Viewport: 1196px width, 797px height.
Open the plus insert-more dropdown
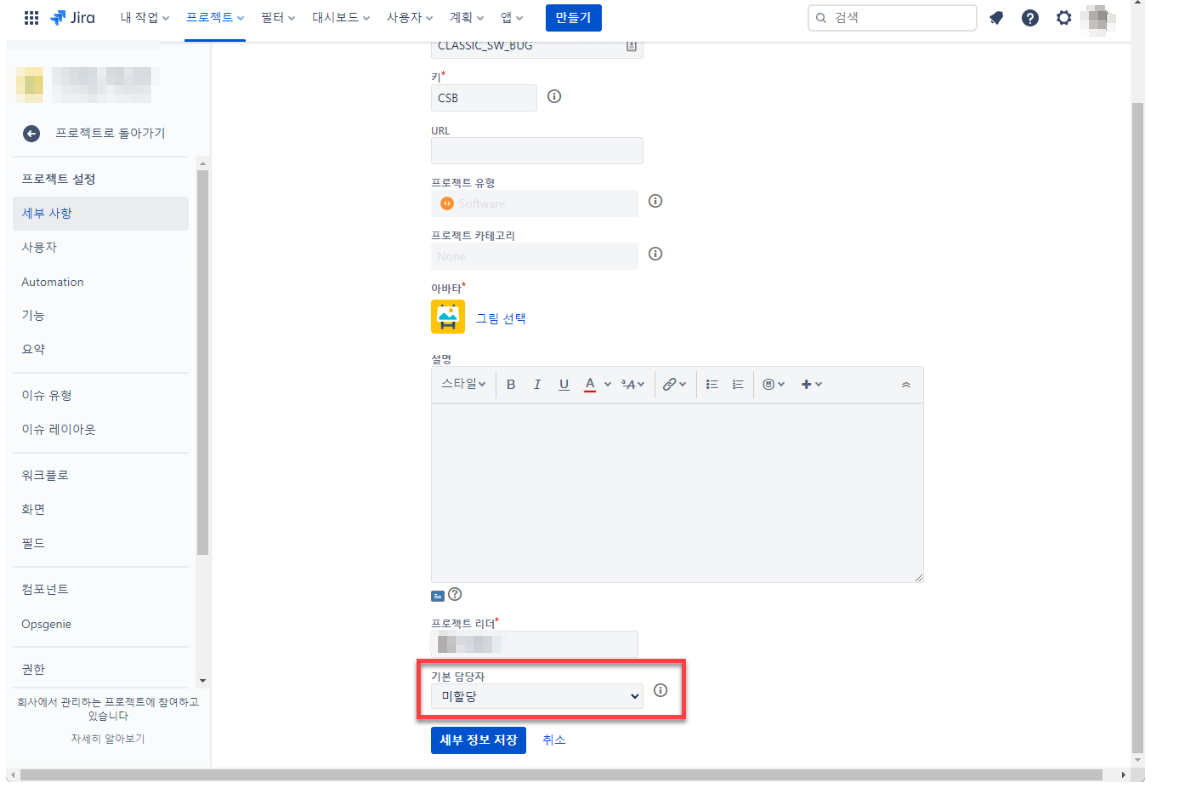(x=812, y=384)
